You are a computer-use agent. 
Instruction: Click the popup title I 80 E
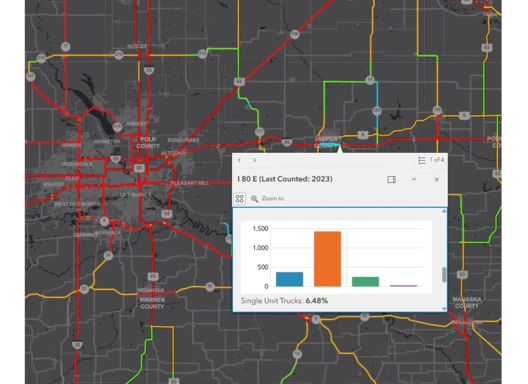pos(285,179)
